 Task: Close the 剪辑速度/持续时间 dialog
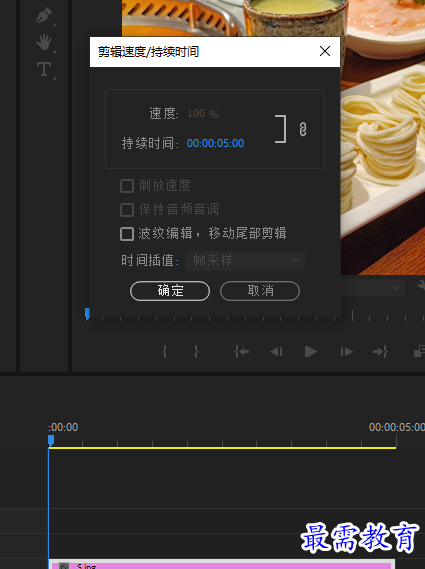point(325,51)
